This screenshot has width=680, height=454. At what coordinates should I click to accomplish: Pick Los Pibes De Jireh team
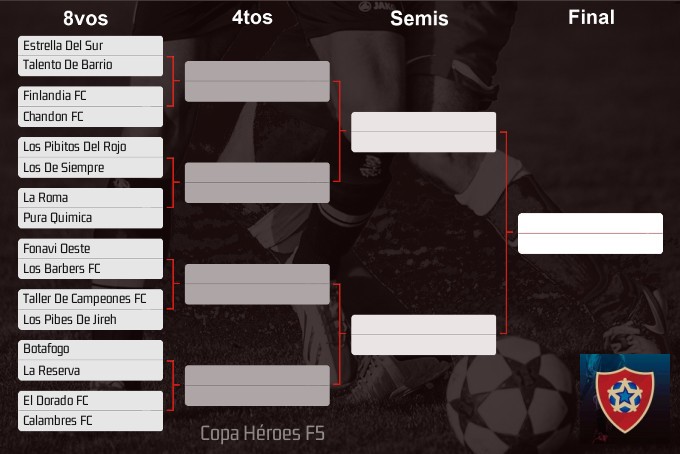point(90,320)
